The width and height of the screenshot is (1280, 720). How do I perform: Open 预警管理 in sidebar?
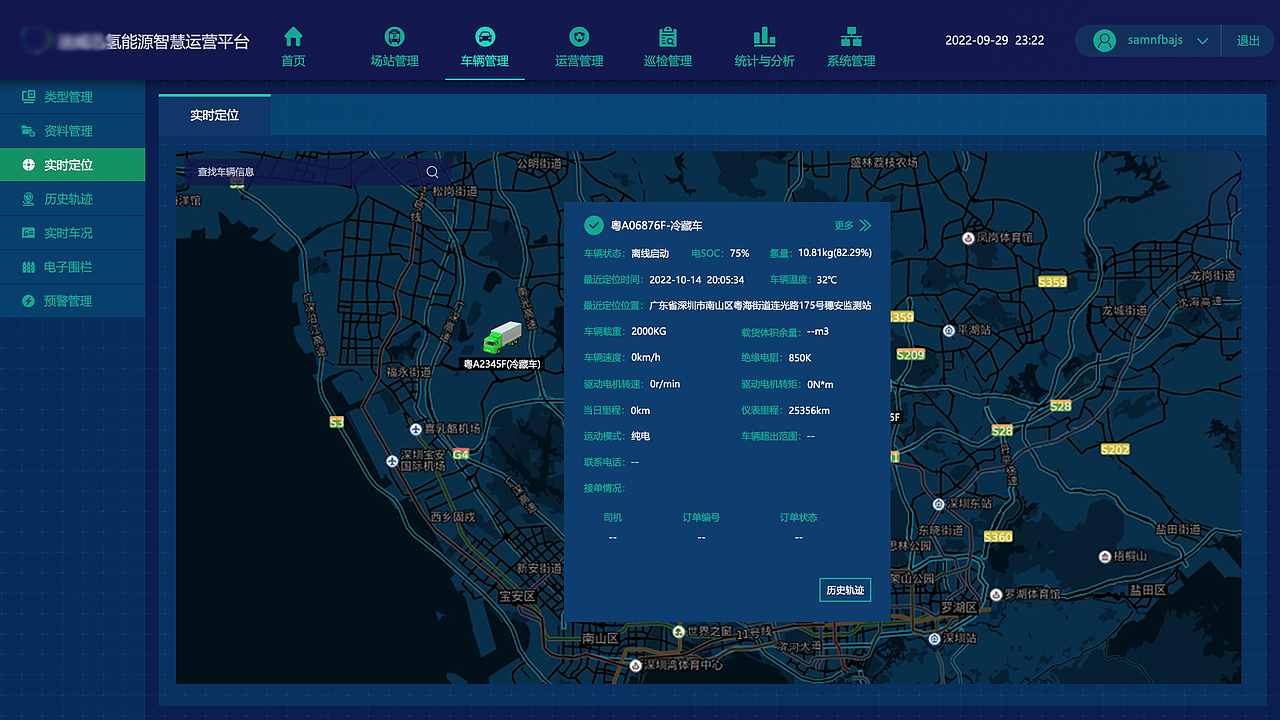coord(72,301)
